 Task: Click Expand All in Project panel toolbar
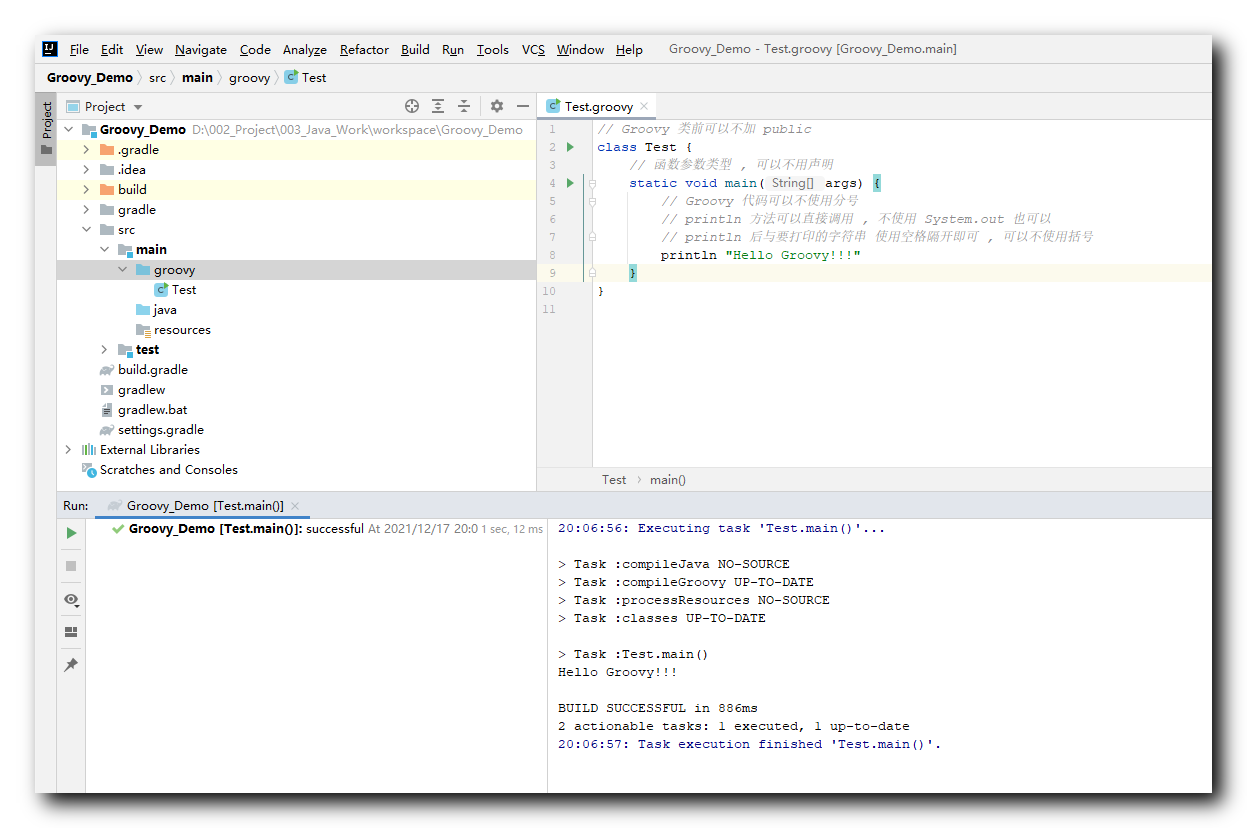tap(438, 106)
